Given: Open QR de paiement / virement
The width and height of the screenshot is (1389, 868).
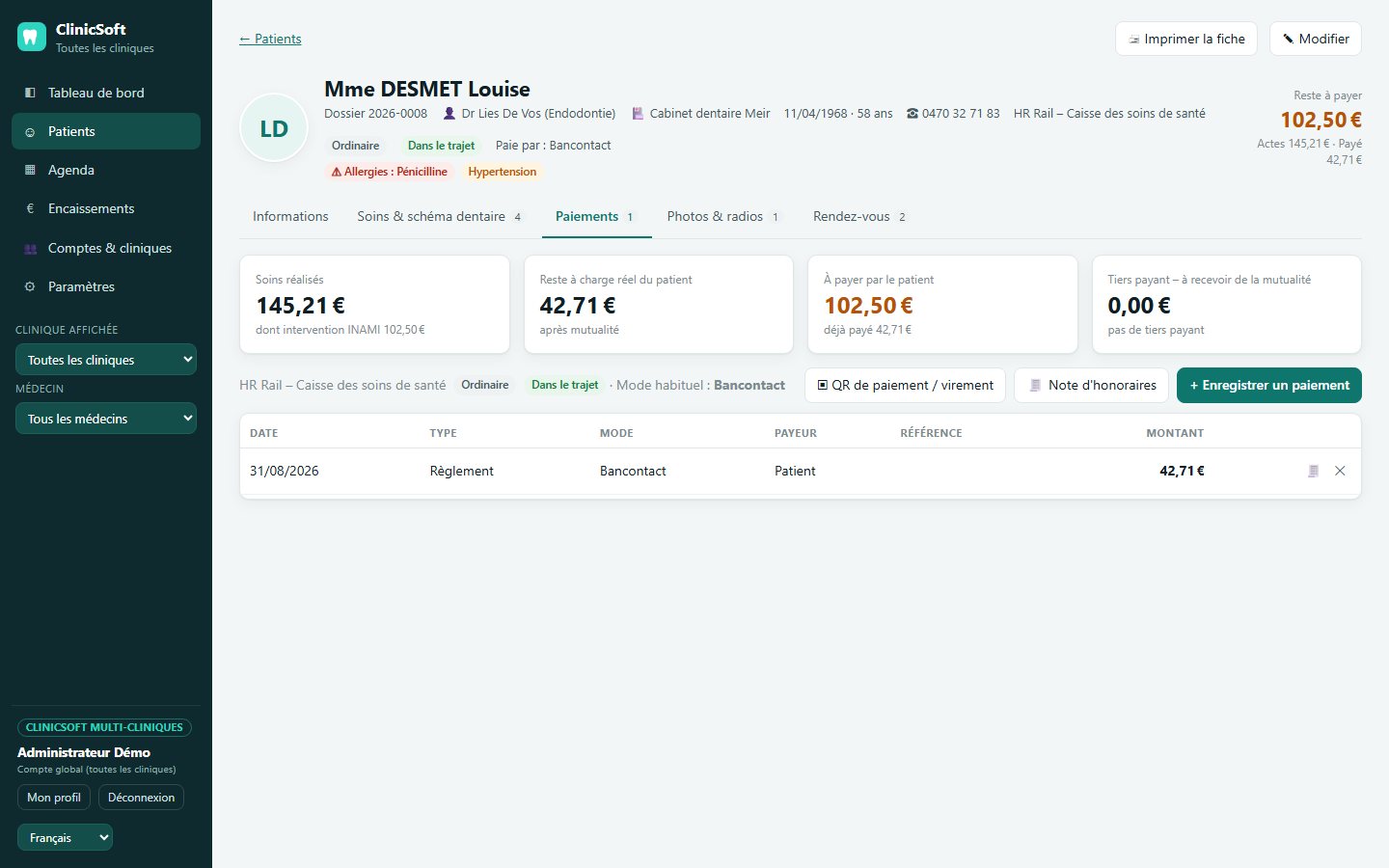Looking at the screenshot, I should pyautogui.click(x=905, y=385).
